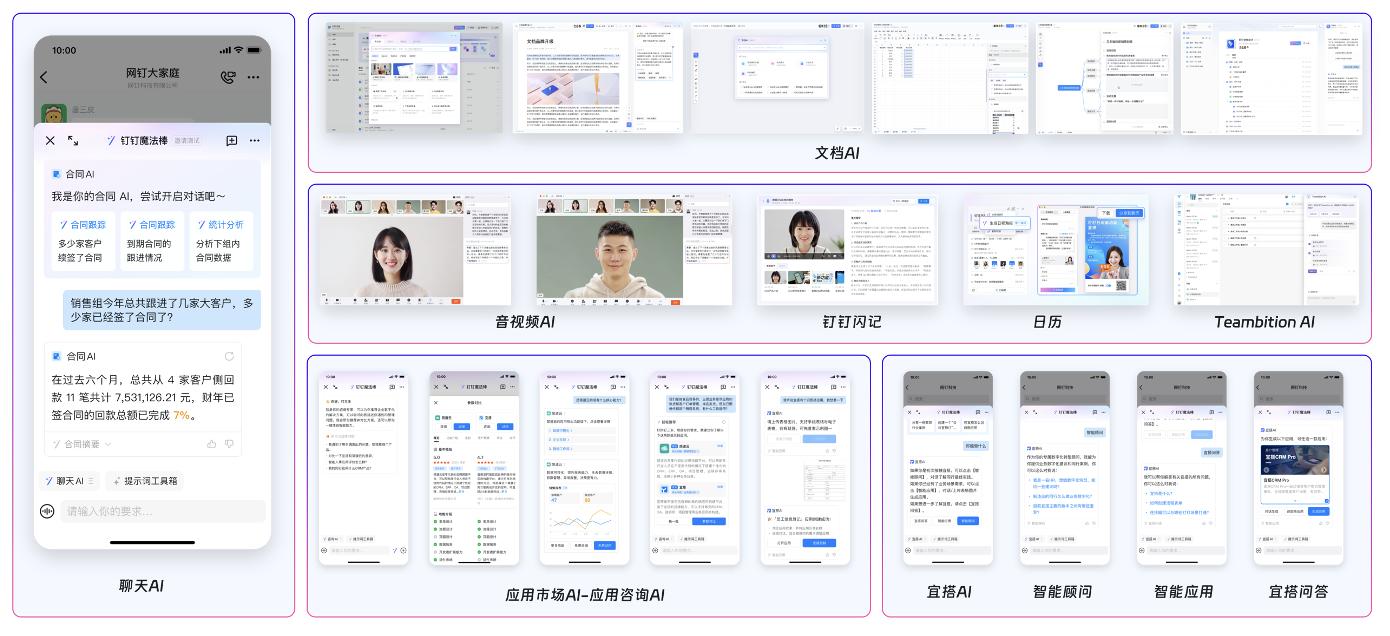The height and width of the screenshot is (636, 1390).
Task: Open the video call icon in 网钉大家庭 header
Action: pos(226,75)
